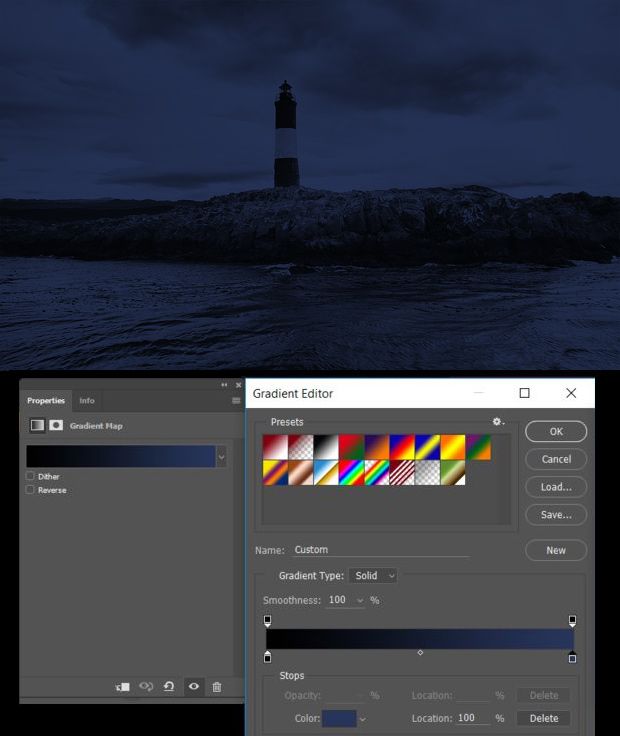The width and height of the screenshot is (620, 736).
Task: Choose the Violet, Green, Orange gradient preset
Action: (x=478, y=447)
